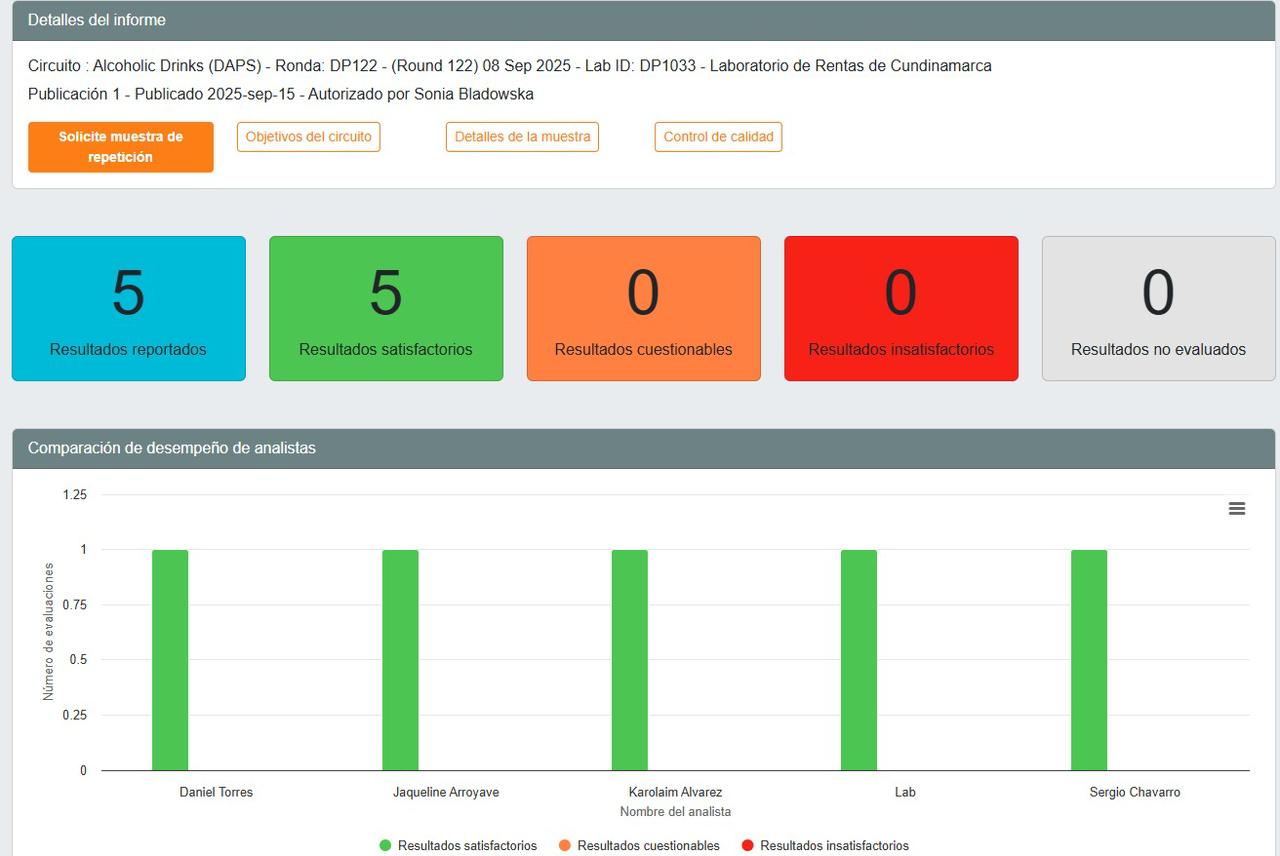Select the gray 'Resultados no evaluados' card
Image resolution: width=1280 pixels, height=856 pixels.
1158,308
